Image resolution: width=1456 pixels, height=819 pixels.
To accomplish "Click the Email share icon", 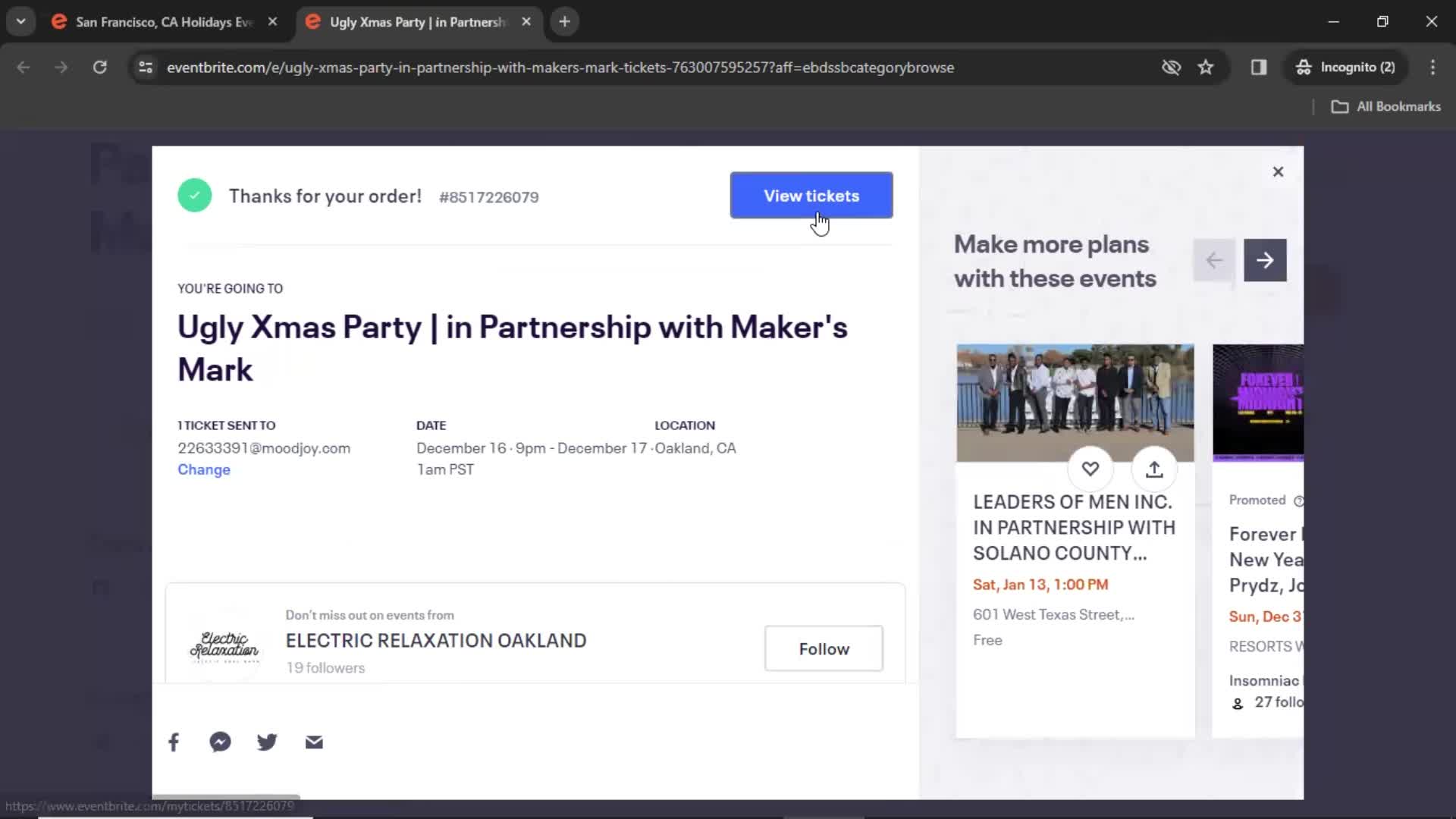I will [x=313, y=741].
